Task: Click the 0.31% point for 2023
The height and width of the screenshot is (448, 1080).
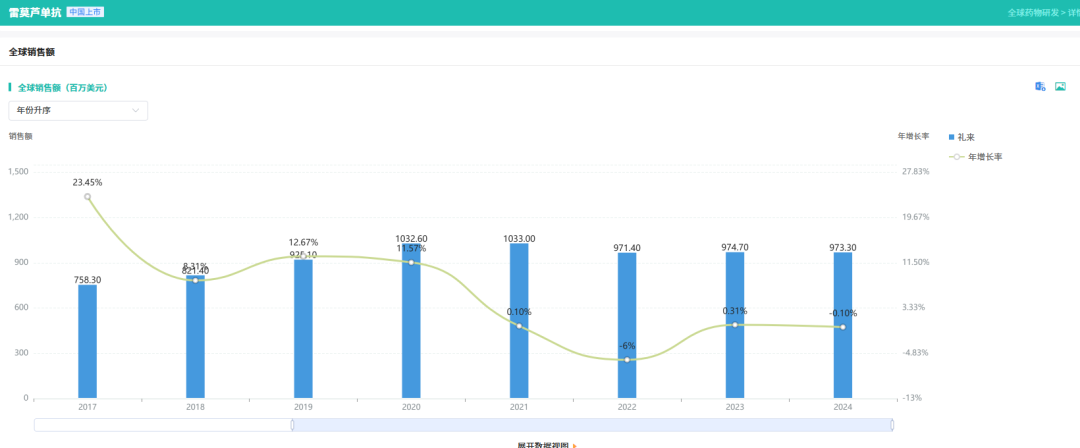Action: tap(735, 325)
